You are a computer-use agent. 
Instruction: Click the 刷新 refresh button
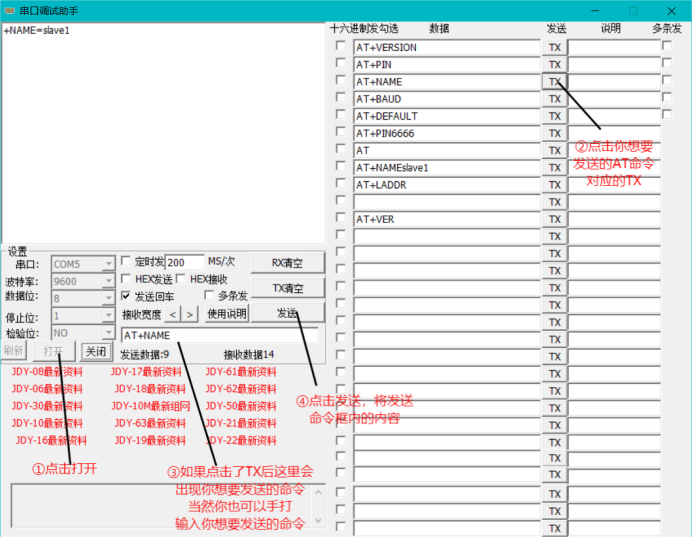14,351
